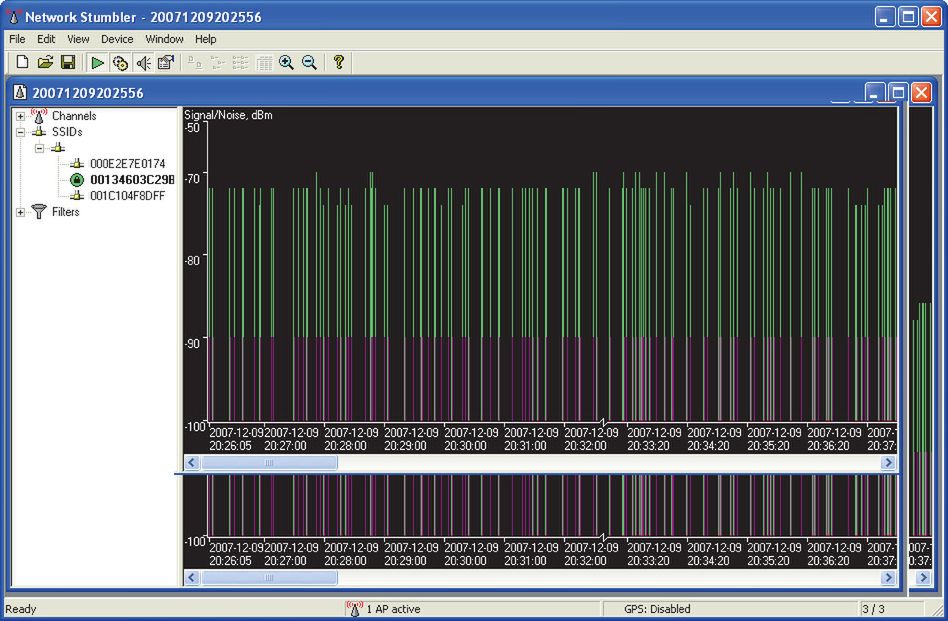Click the network icon of the unnamed SSID
948x621 pixels.
[58, 148]
